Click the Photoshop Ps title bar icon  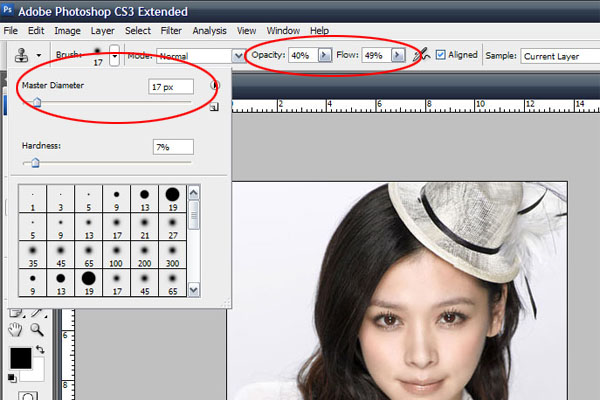pos(7,10)
